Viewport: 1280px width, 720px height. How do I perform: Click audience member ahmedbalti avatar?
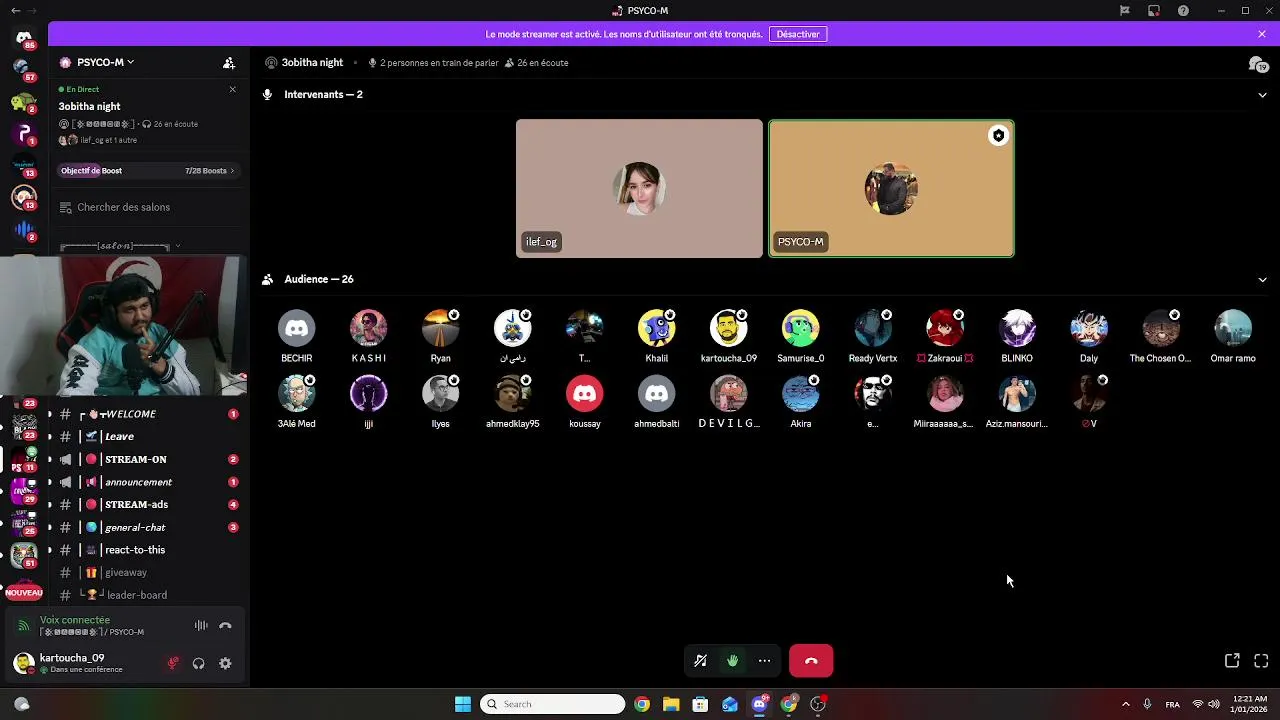pyautogui.click(x=657, y=394)
